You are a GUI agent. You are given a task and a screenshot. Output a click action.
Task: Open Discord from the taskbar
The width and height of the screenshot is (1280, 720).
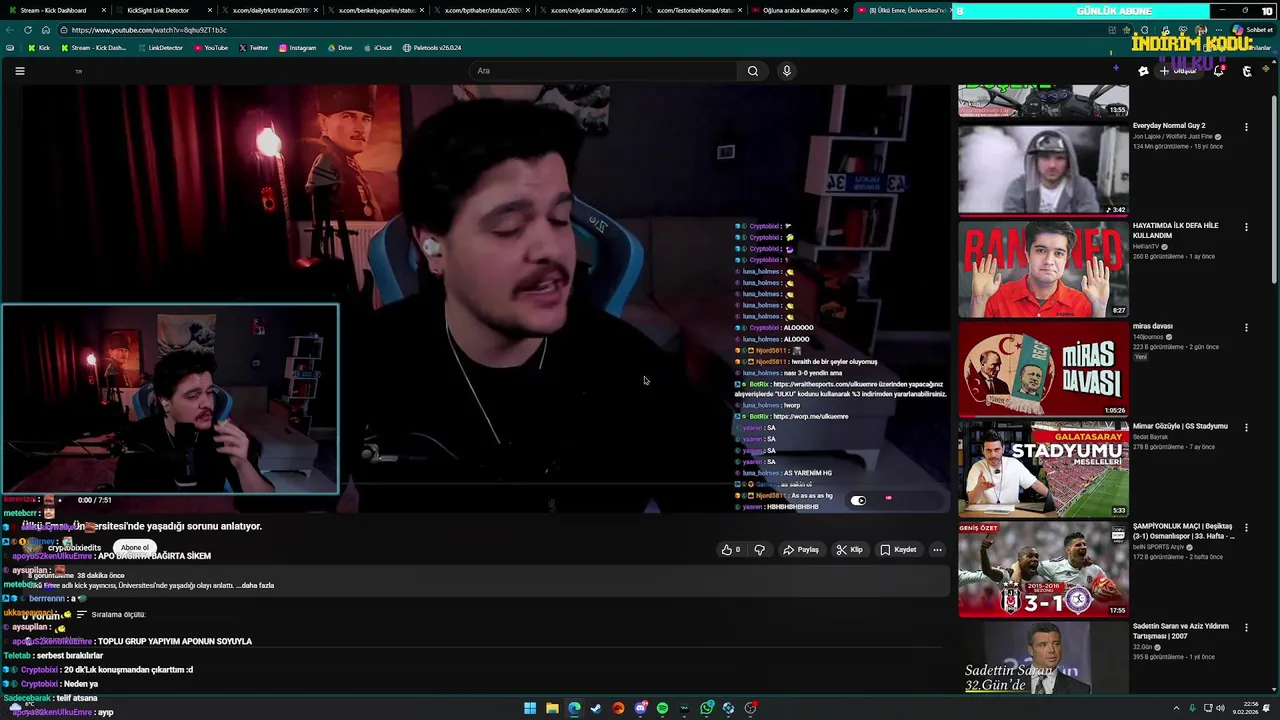[640, 708]
